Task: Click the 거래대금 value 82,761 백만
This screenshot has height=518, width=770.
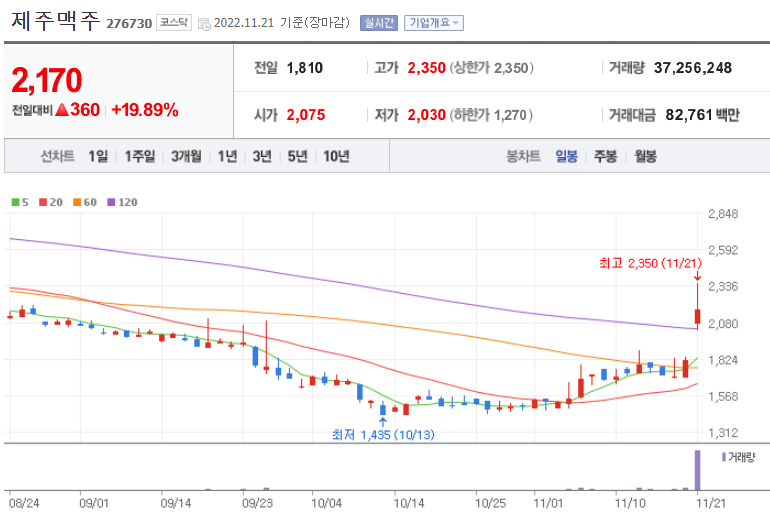Action: click(x=702, y=115)
